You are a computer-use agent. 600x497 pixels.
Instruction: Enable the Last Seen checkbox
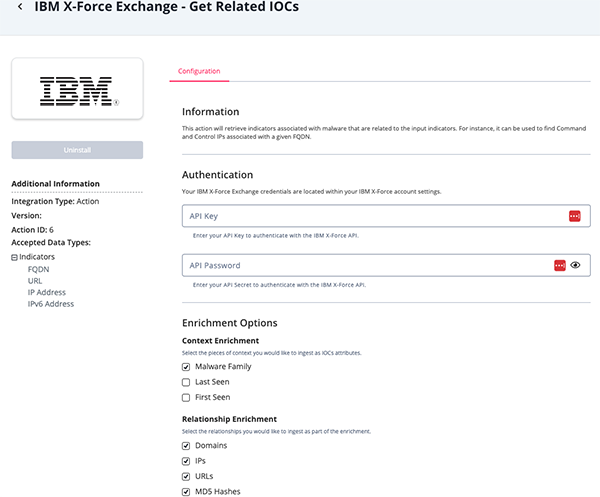(x=186, y=382)
